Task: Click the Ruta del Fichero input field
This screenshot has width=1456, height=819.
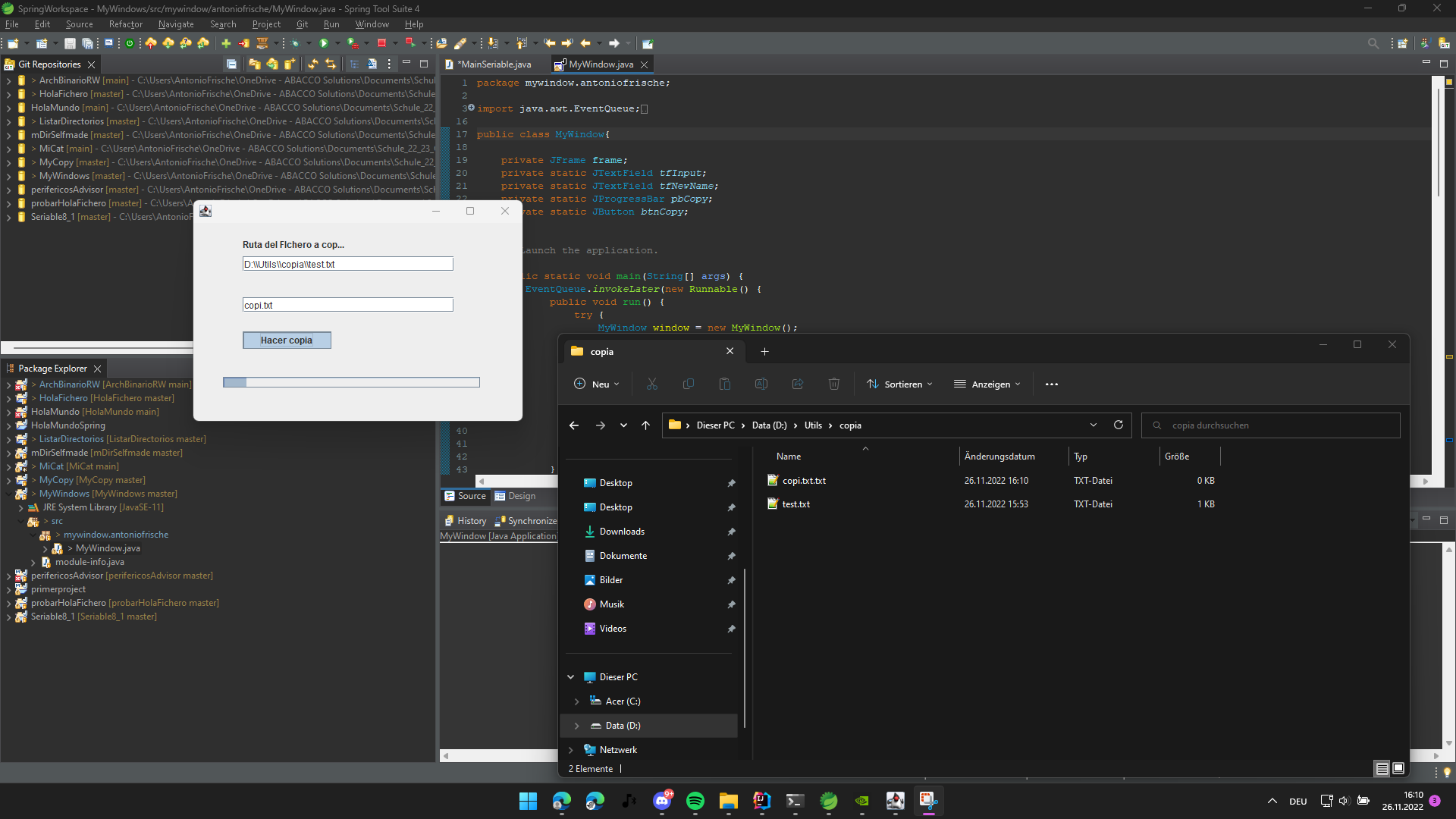Action: pyautogui.click(x=347, y=264)
